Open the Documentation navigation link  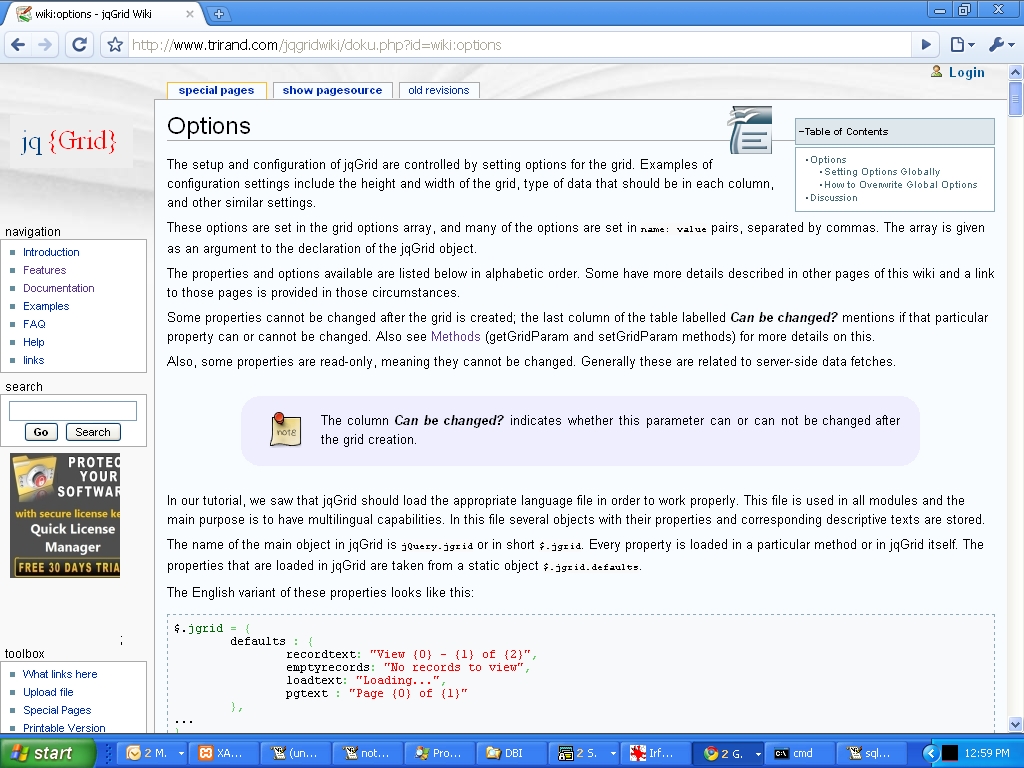(59, 288)
